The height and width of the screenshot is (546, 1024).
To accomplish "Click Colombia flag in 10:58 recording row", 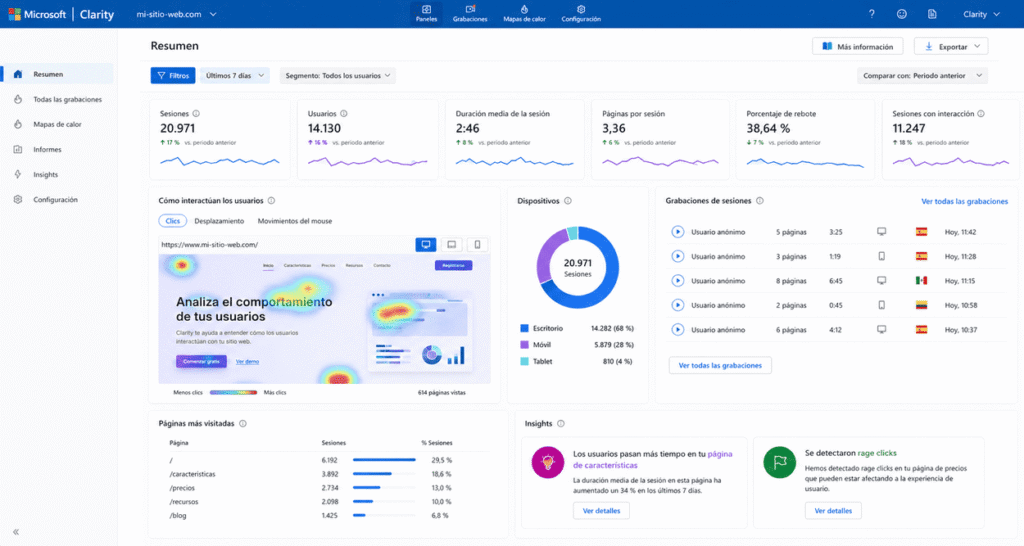I will pyautogui.click(x=921, y=305).
